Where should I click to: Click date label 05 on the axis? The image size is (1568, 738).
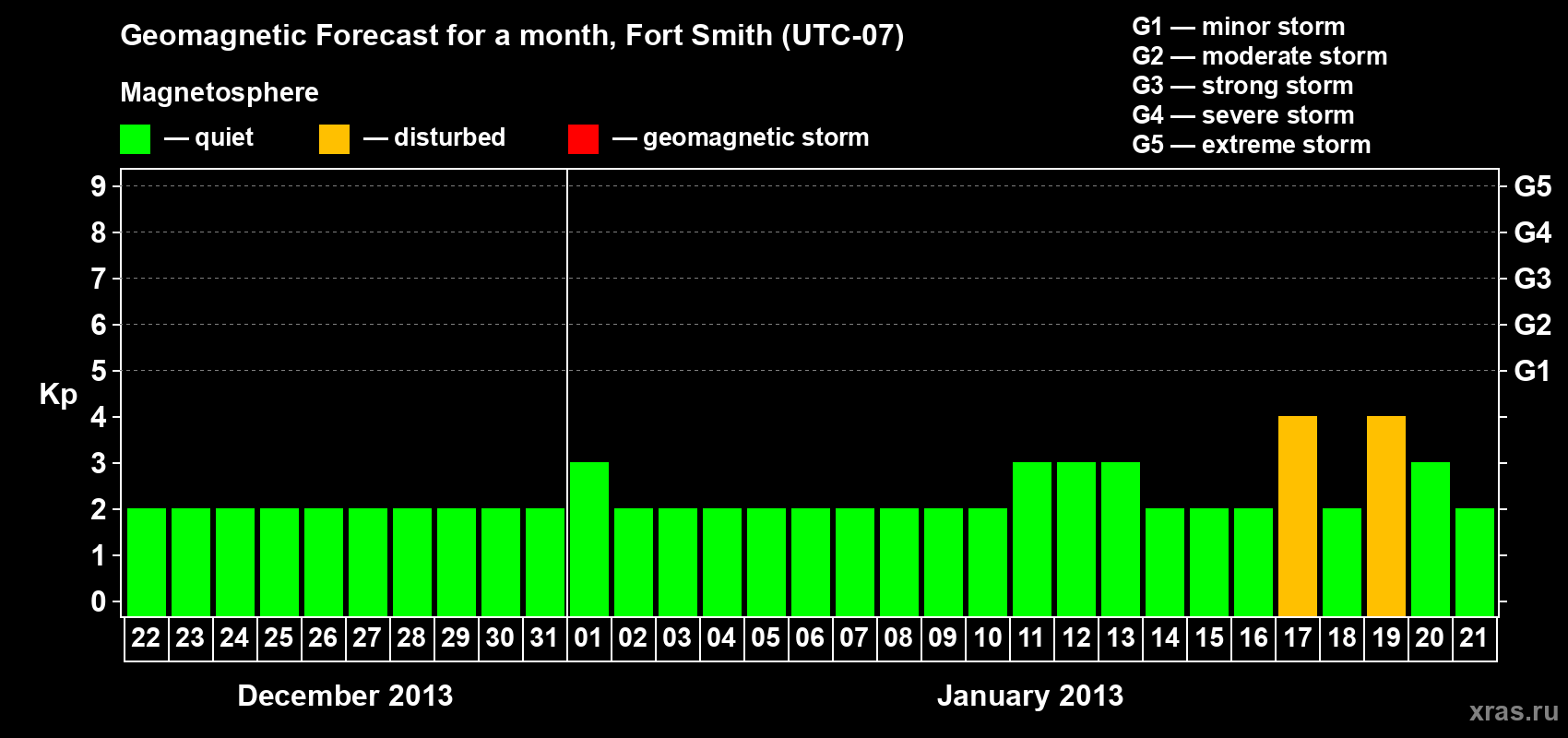point(766,637)
